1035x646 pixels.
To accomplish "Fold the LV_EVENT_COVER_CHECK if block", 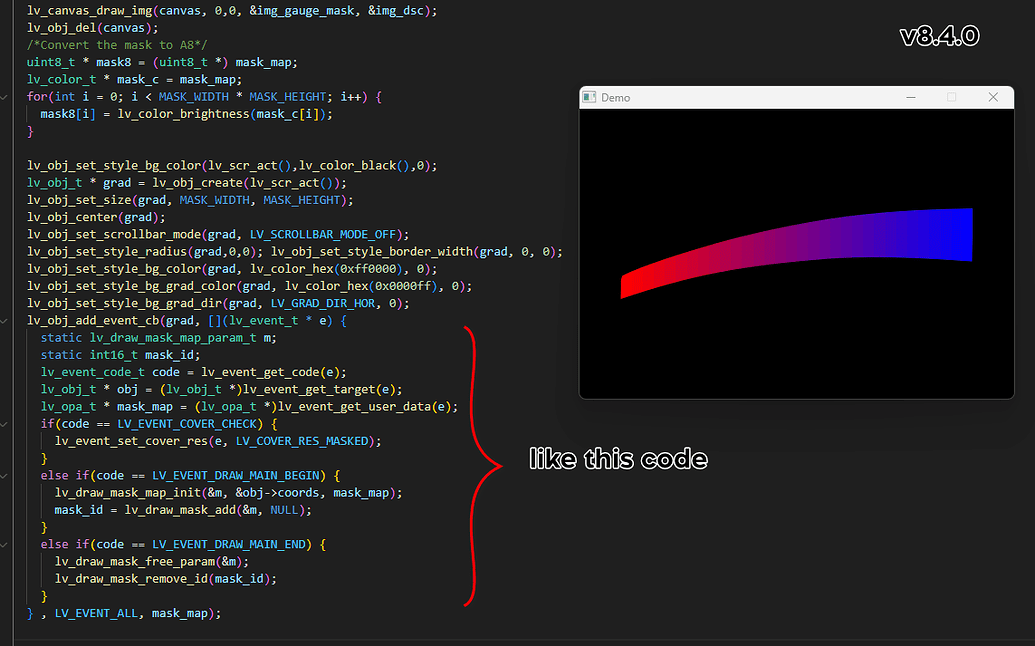I will (x=5, y=424).
